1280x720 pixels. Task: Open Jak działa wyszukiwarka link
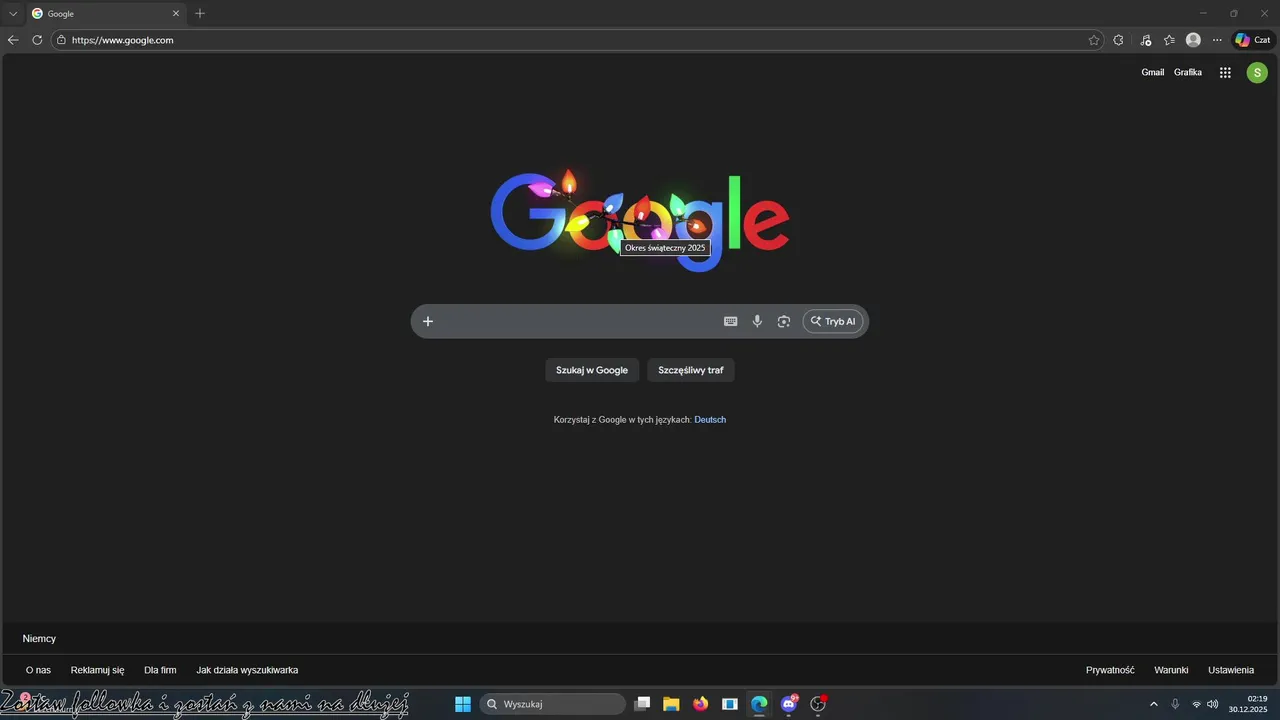pos(247,670)
